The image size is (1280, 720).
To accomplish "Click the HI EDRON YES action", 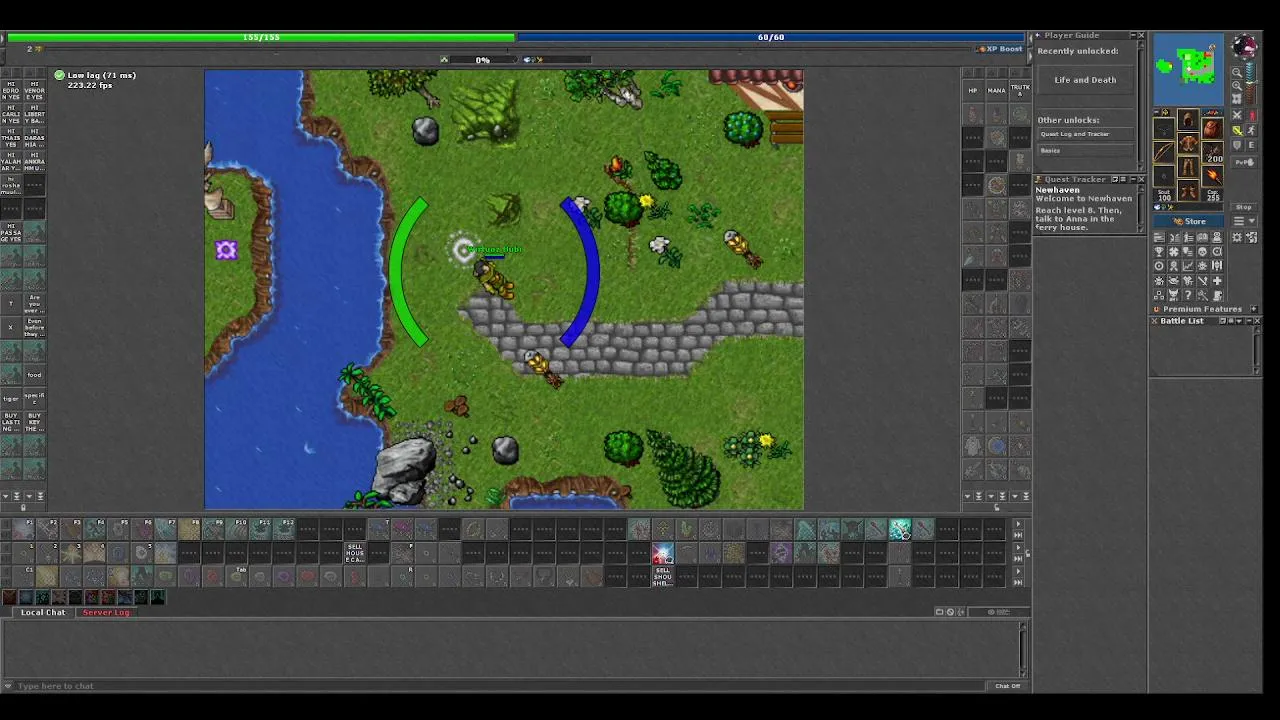I will click(12, 90).
